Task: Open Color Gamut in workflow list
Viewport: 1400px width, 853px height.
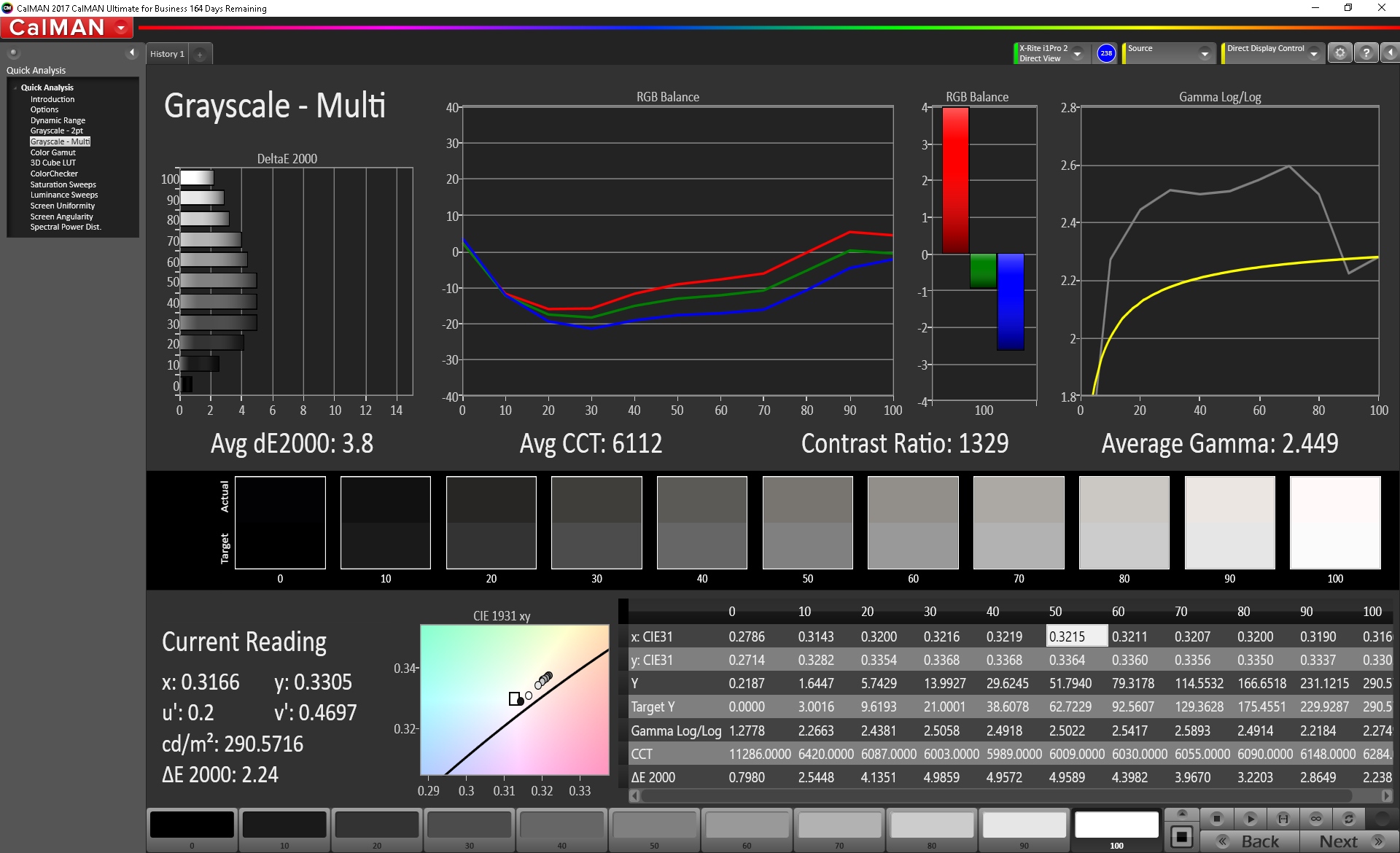Action: click(52, 152)
